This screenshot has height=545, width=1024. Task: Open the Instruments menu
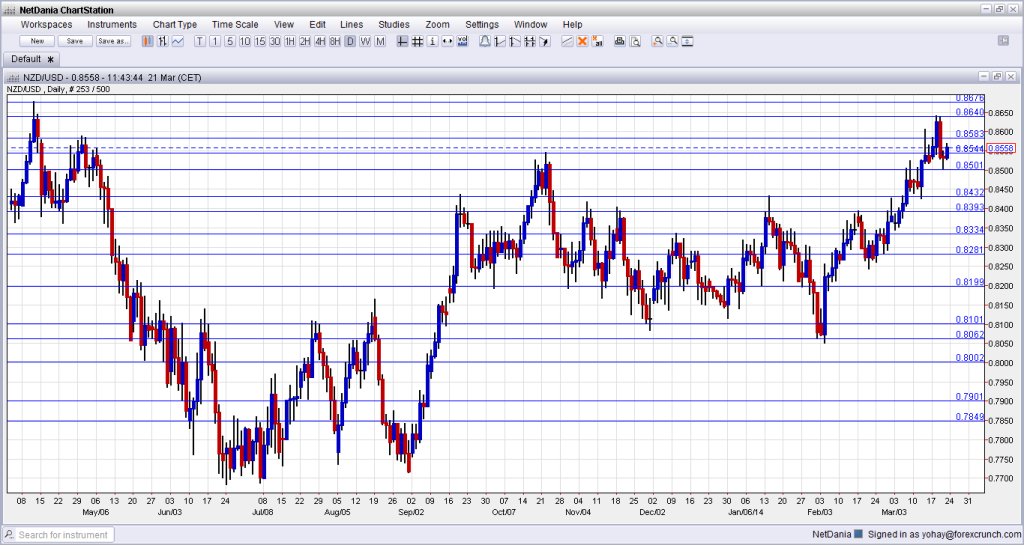pyautogui.click(x=112, y=24)
